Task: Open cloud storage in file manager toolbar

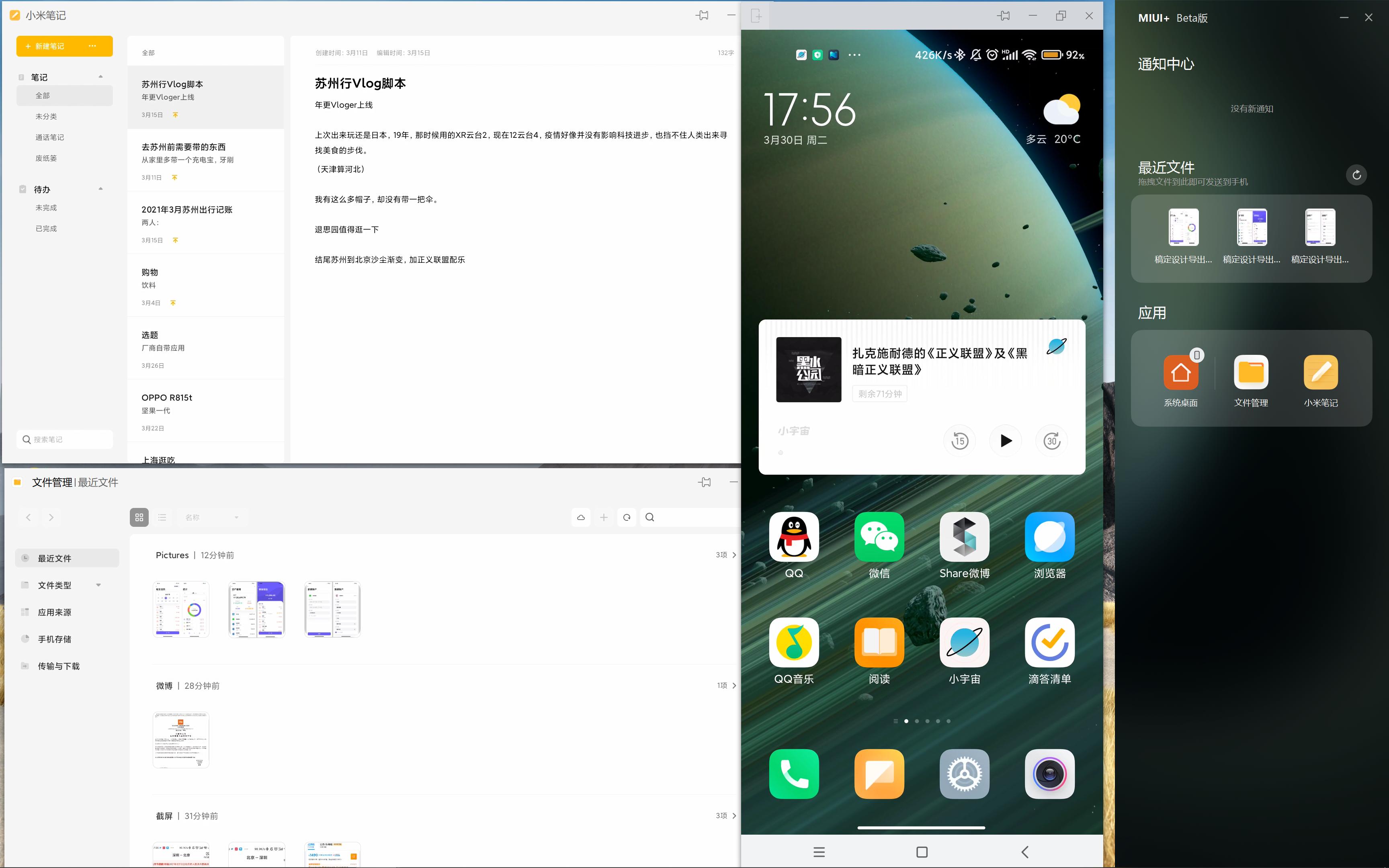Action: [x=581, y=517]
